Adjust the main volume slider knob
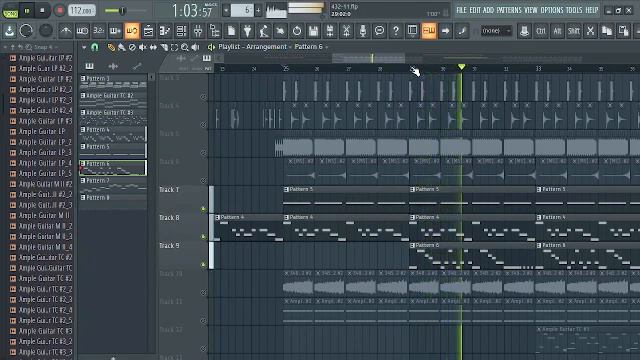The image size is (640, 360). click(122, 11)
